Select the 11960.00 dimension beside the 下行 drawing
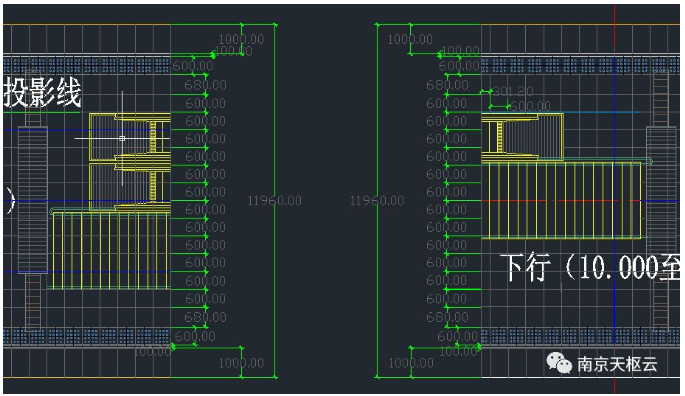 377,201
